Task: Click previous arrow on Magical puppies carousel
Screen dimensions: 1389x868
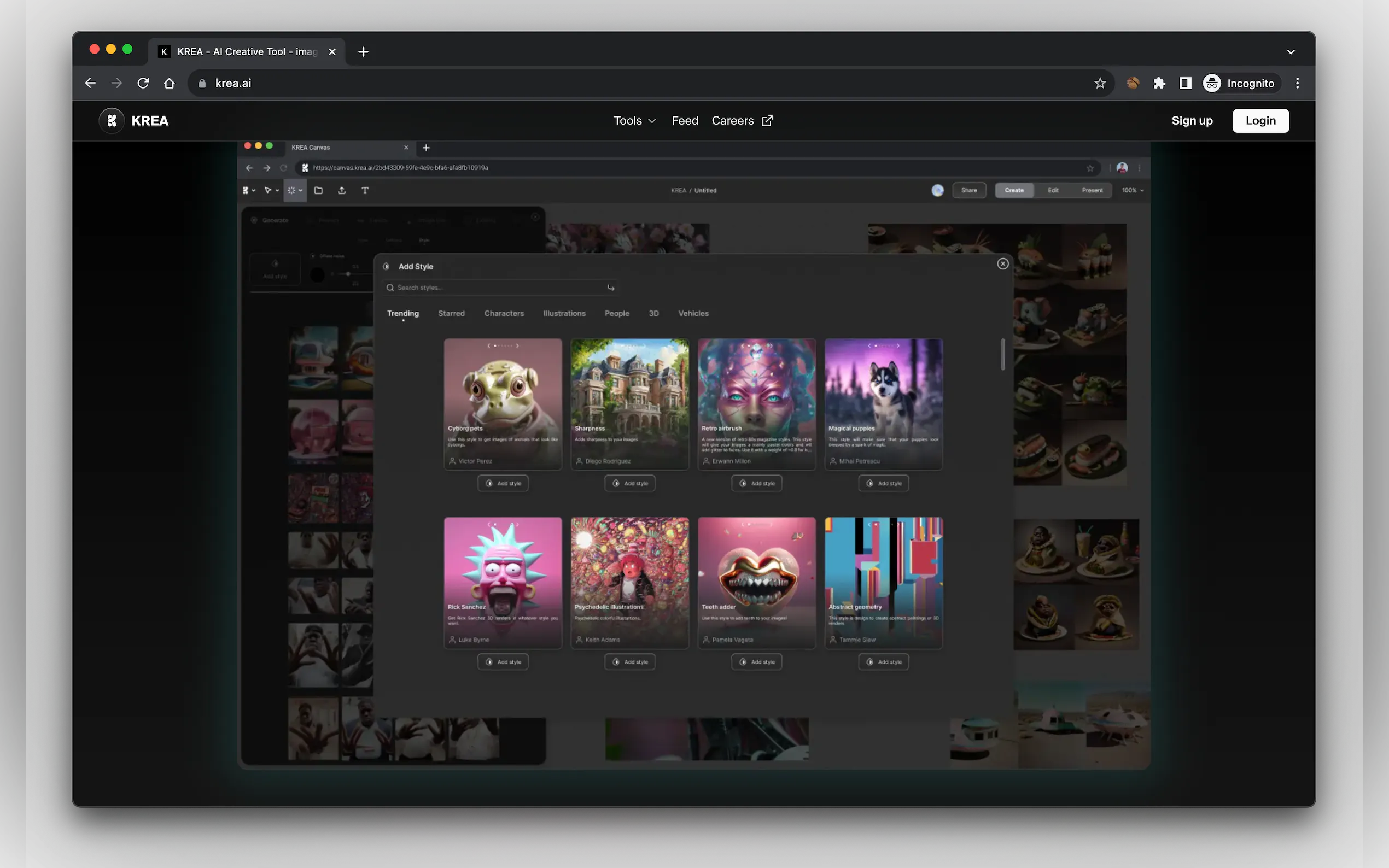Action: tap(869, 345)
